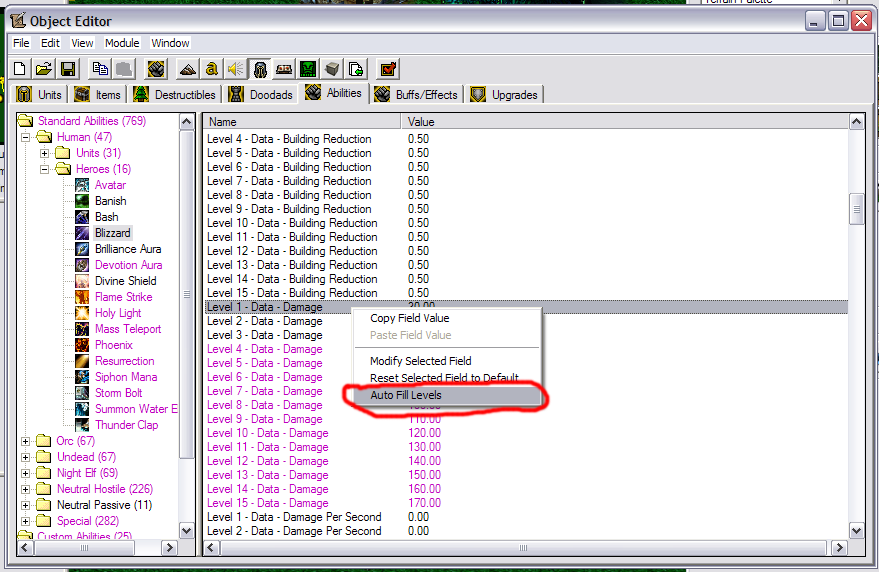
Task: Click the Resurrection ability icon
Action: click(x=82, y=361)
